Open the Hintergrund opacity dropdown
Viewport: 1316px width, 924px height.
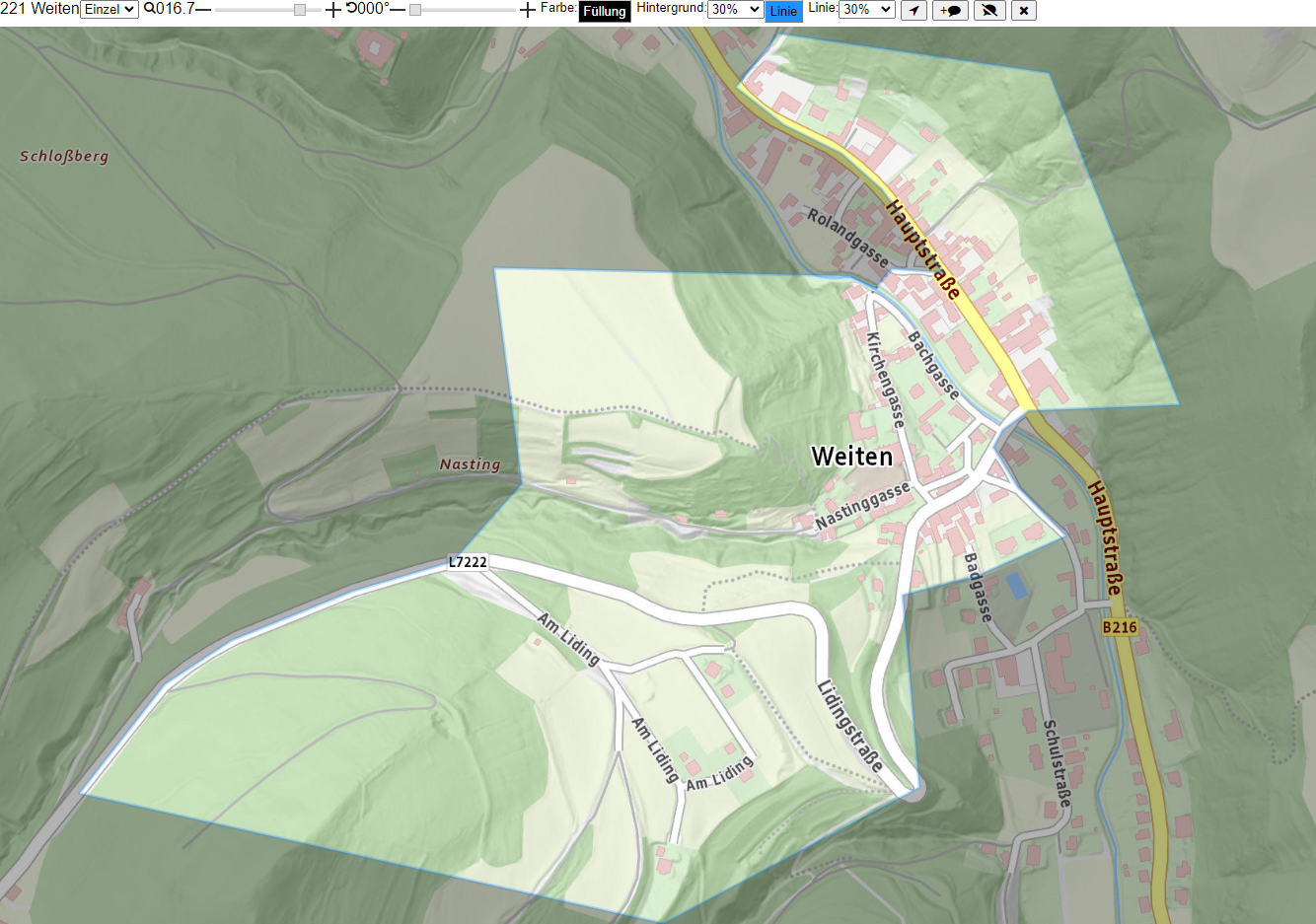point(735,9)
